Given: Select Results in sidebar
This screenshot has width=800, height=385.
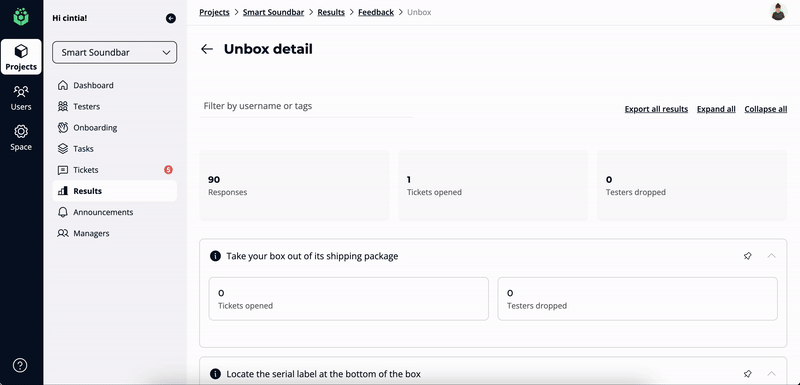Looking at the screenshot, I should [x=115, y=191].
